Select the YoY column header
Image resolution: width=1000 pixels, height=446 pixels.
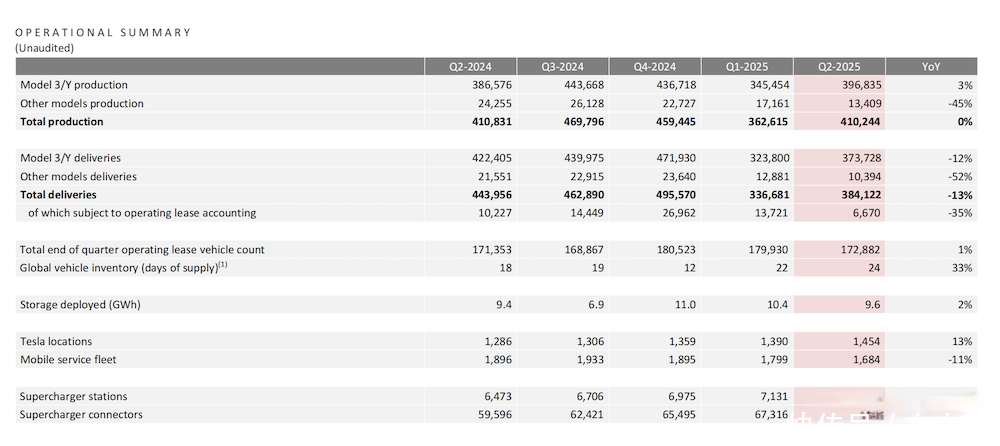pyautogui.click(x=930, y=67)
